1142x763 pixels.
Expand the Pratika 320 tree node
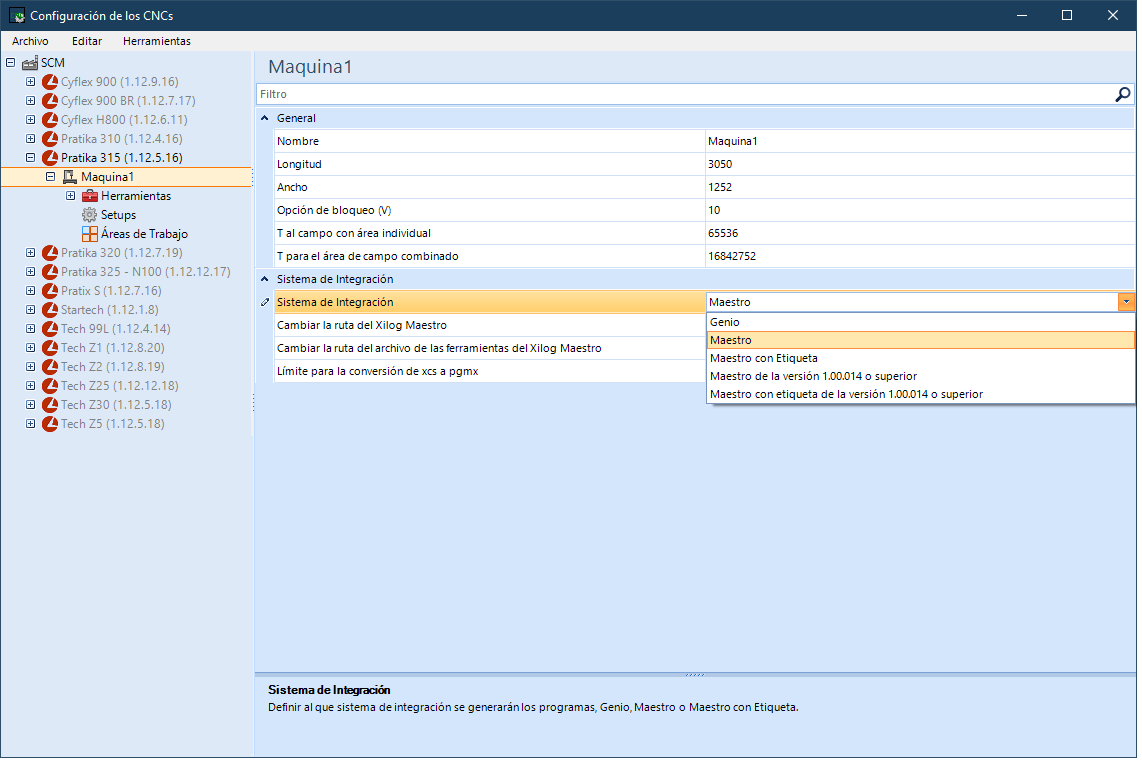pos(31,253)
